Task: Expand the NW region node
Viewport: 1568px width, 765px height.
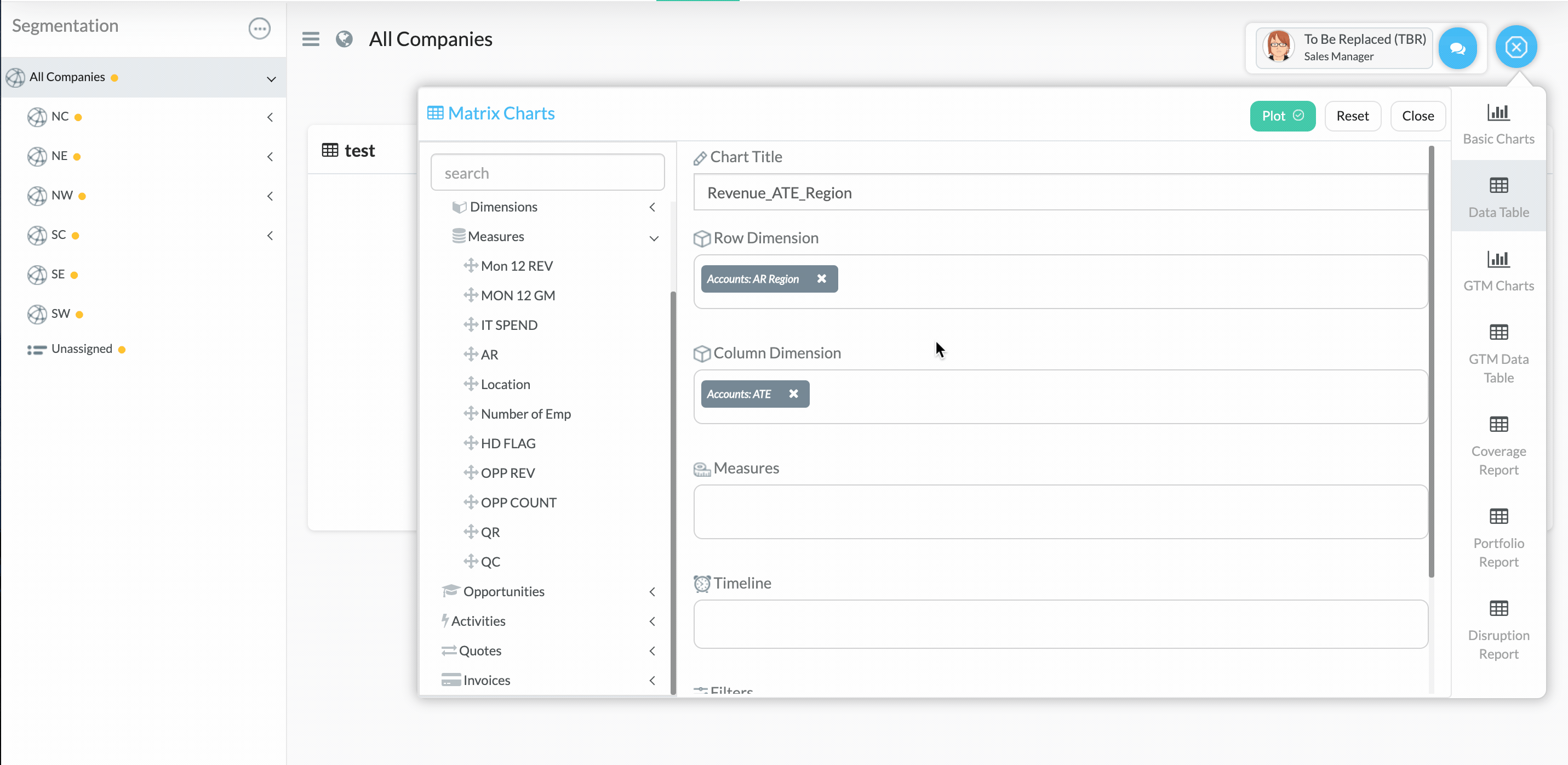Action: 270,196
